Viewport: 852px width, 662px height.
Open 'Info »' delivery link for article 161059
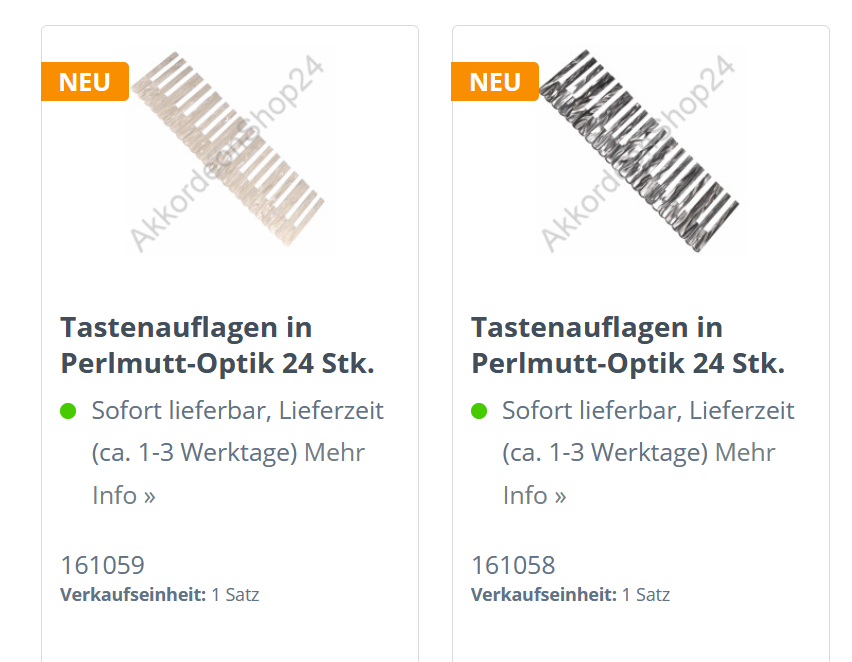[x=124, y=495]
